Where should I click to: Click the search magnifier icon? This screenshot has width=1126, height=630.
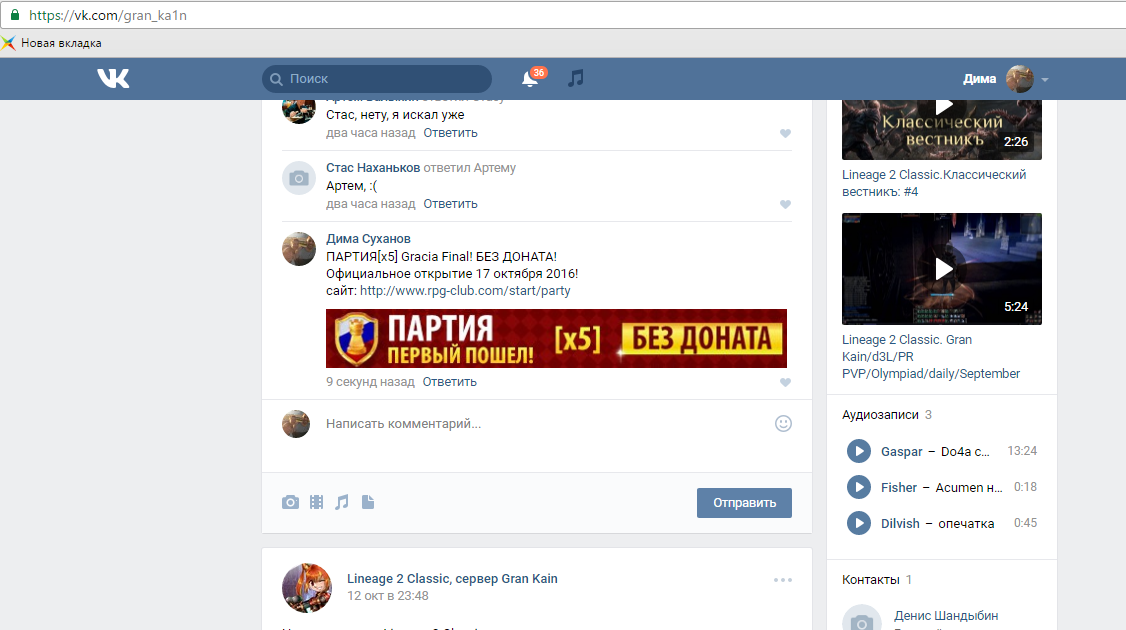276,79
